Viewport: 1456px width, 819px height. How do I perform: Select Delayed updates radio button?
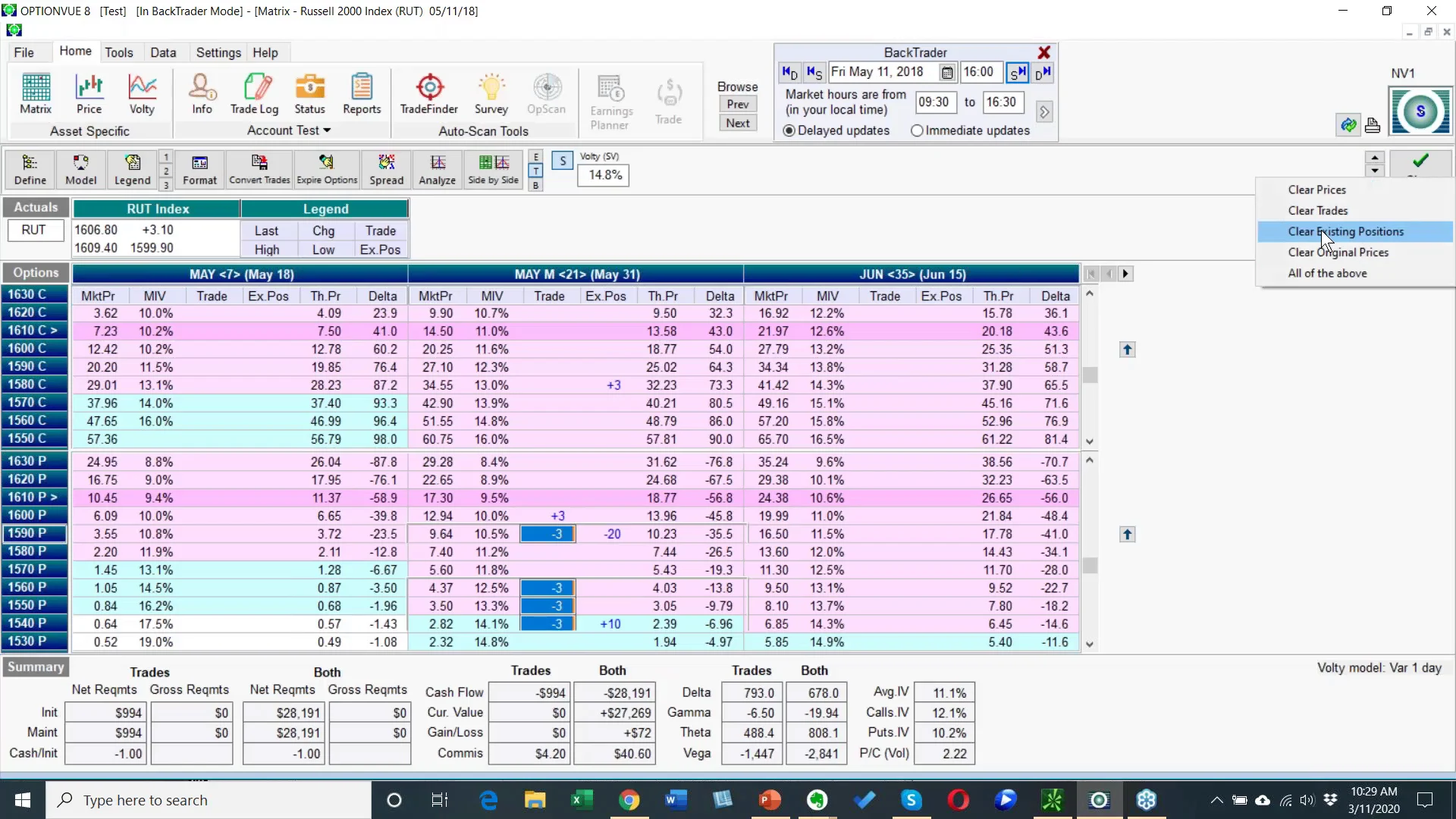789,130
